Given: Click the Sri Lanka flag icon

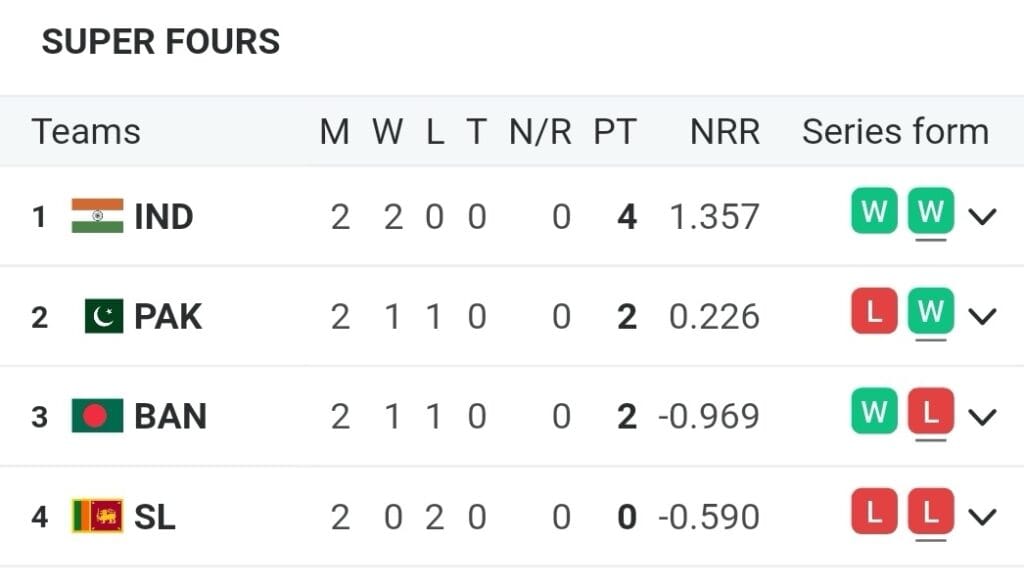Looking at the screenshot, I should tap(97, 516).
